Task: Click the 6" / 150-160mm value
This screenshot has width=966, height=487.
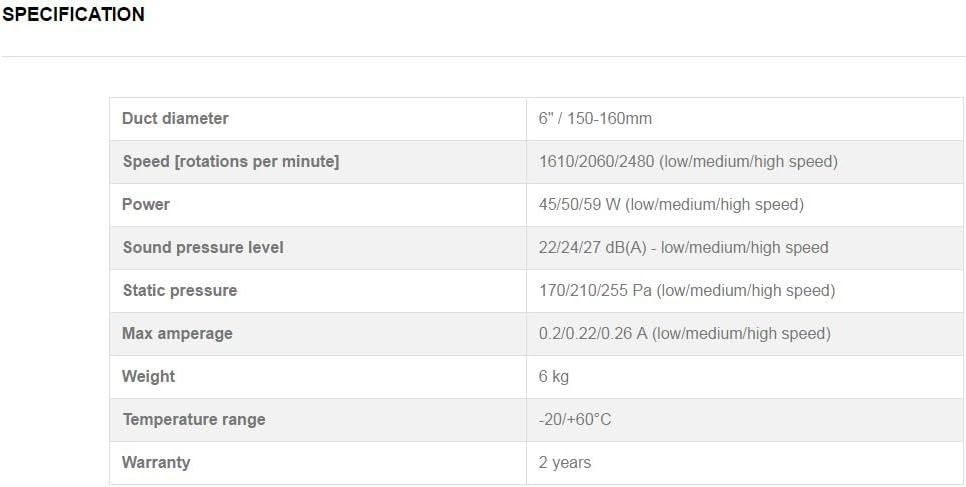Action: click(x=595, y=118)
